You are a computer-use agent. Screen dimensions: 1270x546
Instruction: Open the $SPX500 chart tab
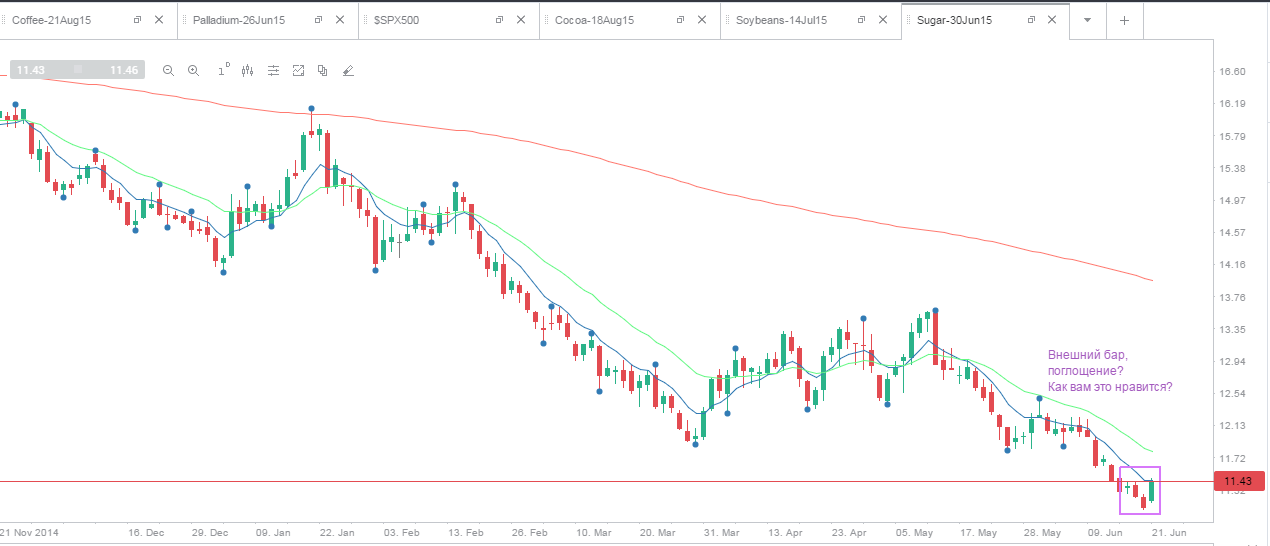395,19
